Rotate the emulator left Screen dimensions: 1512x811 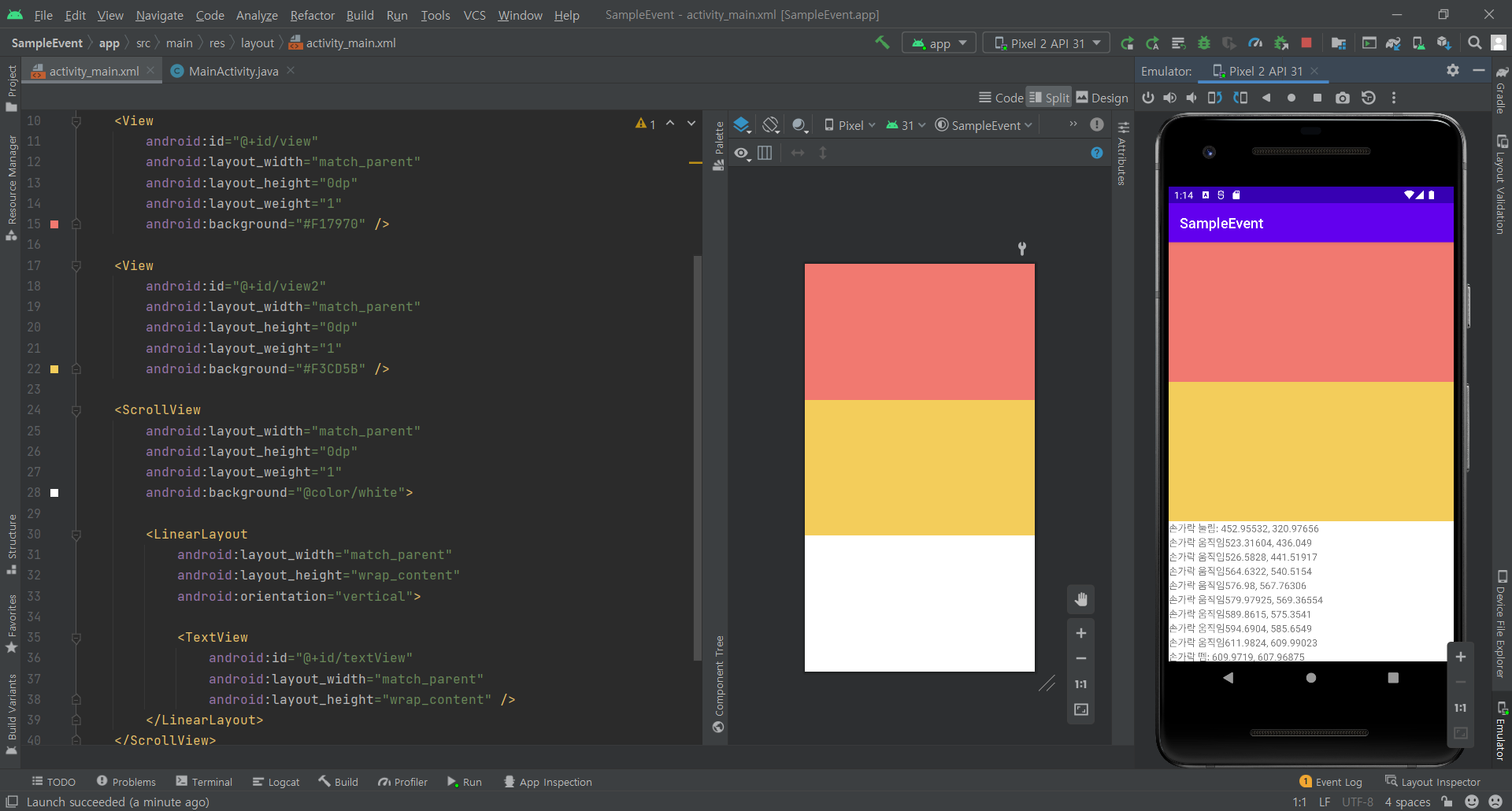pyautogui.click(x=1215, y=98)
